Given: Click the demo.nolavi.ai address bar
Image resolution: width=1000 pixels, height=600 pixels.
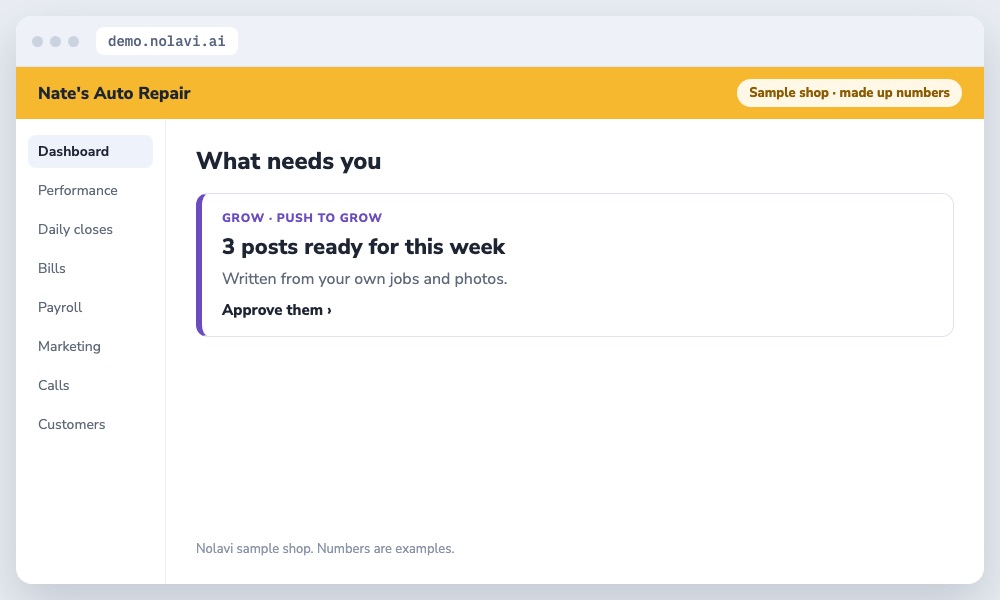Looking at the screenshot, I should tap(166, 41).
